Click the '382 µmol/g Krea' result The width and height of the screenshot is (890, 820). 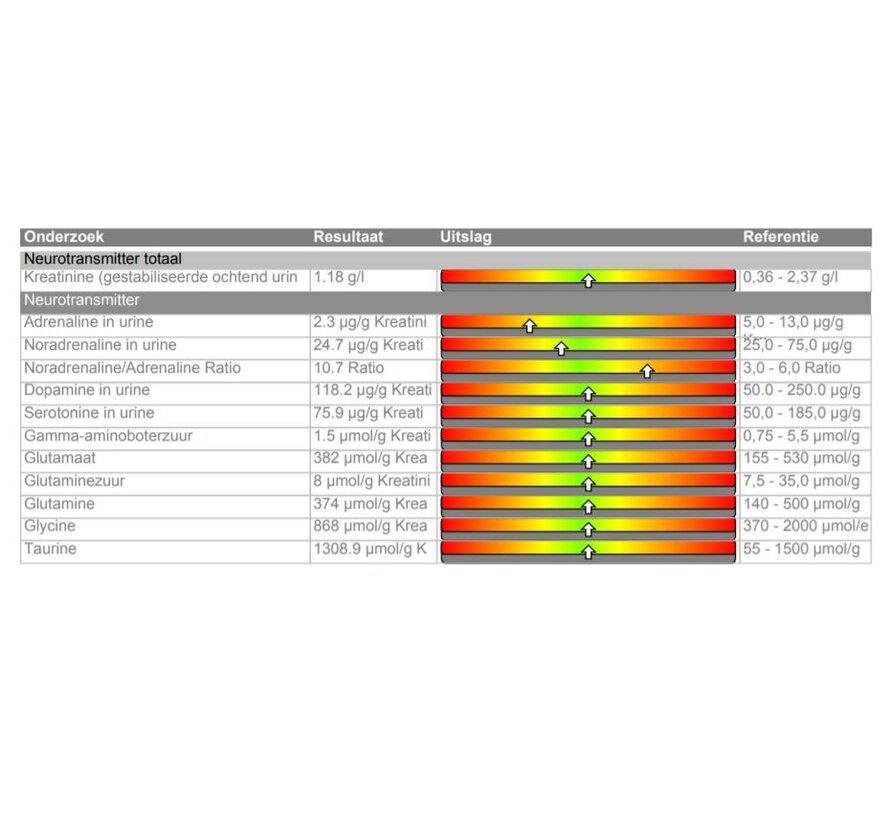coord(370,458)
